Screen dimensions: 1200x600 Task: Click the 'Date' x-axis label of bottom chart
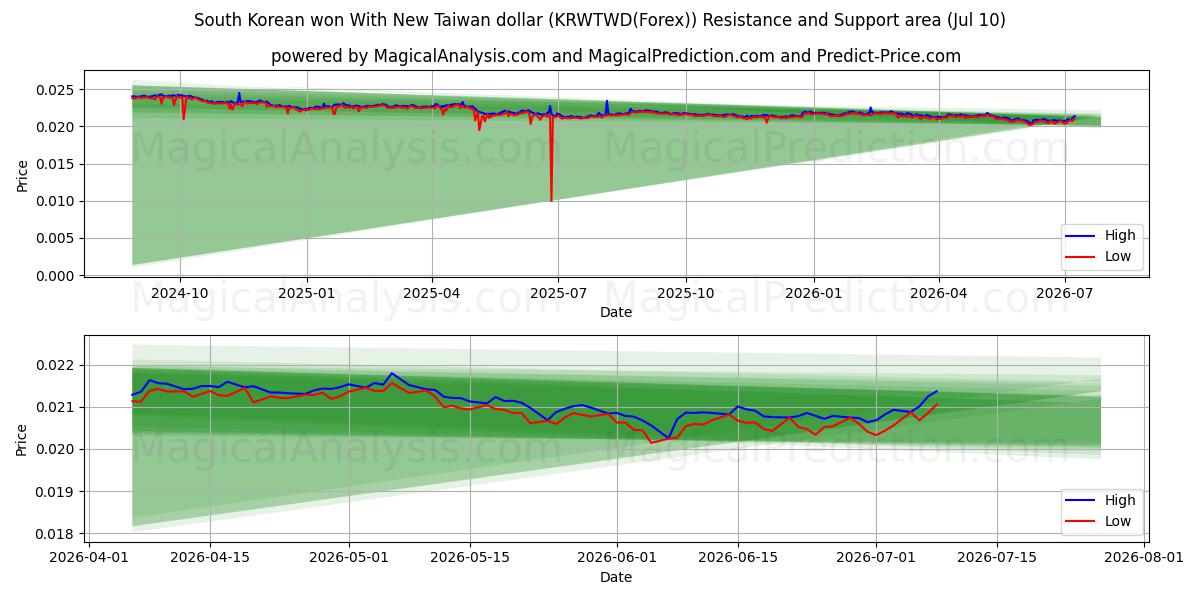[x=616, y=577]
